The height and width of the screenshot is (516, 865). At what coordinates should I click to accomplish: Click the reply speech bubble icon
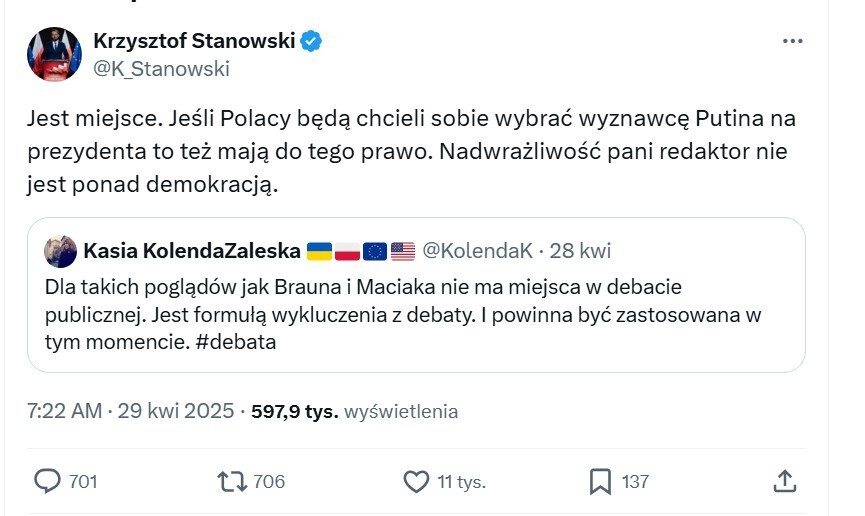tap(47, 481)
